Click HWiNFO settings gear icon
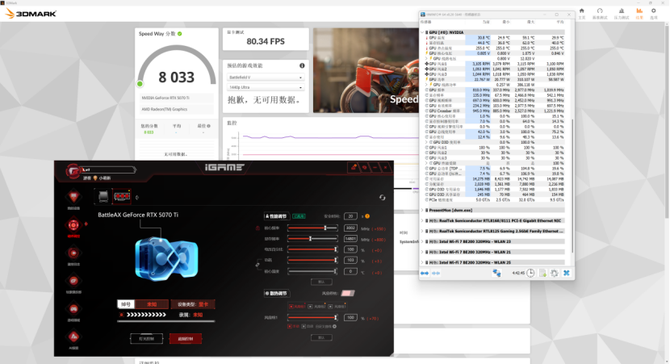 554,273
